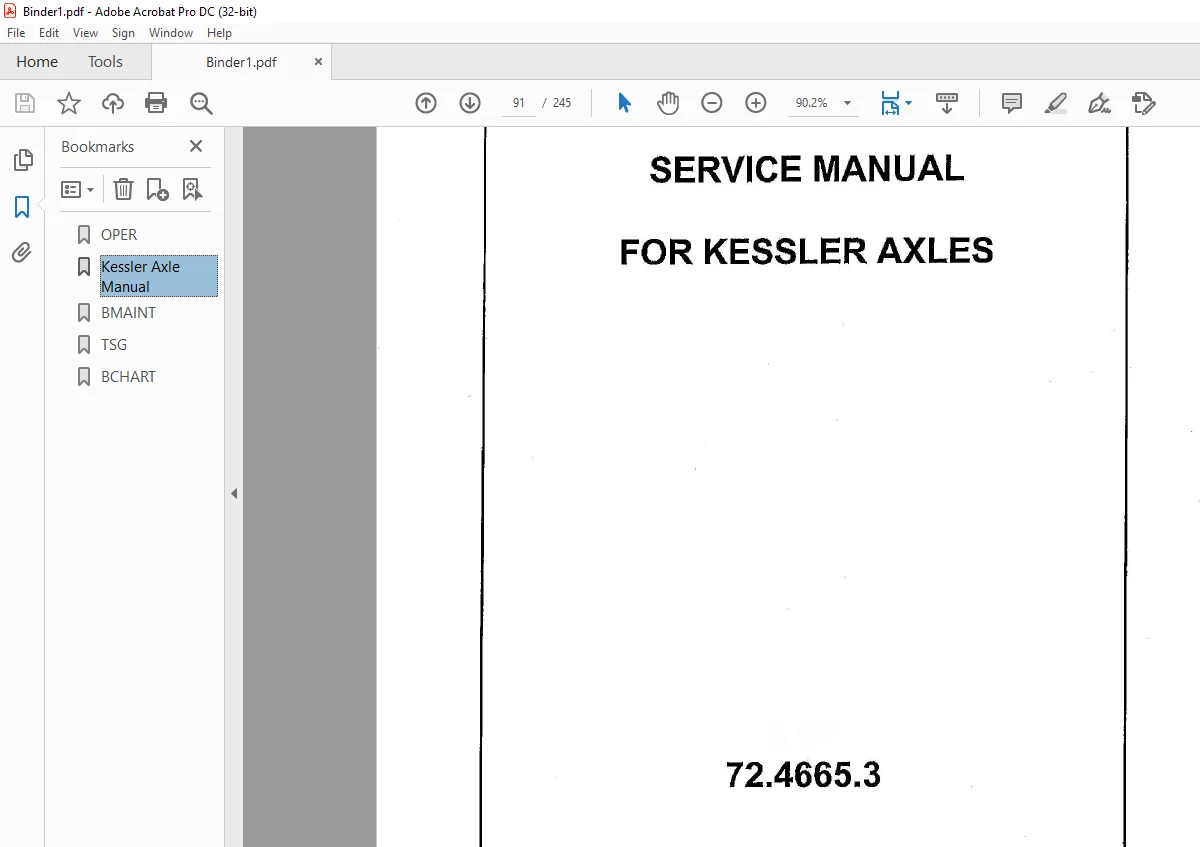The height and width of the screenshot is (847, 1200).
Task: Zoom in with the plus button
Action: (x=756, y=103)
